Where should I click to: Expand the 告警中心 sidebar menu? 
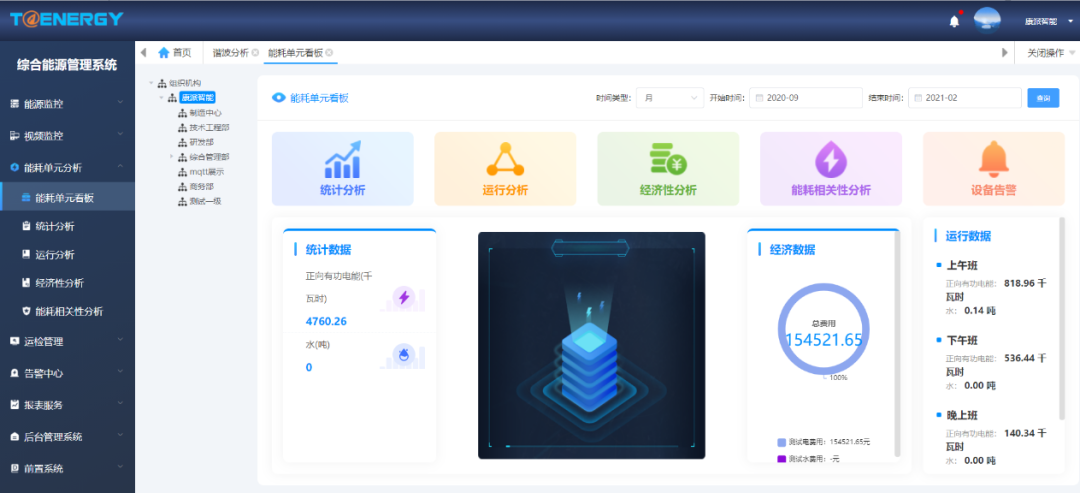point(68,373)
